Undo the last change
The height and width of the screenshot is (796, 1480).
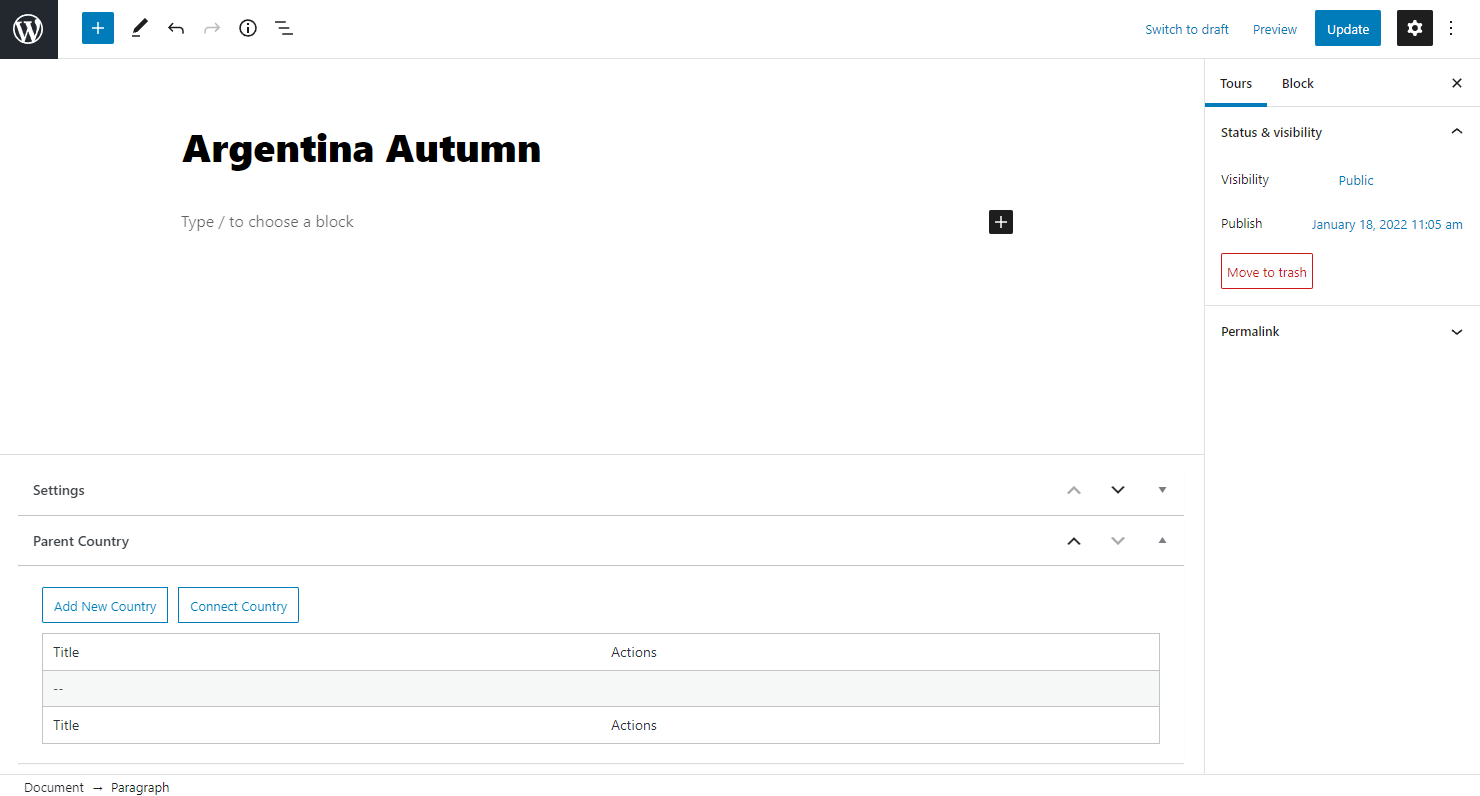176,28
